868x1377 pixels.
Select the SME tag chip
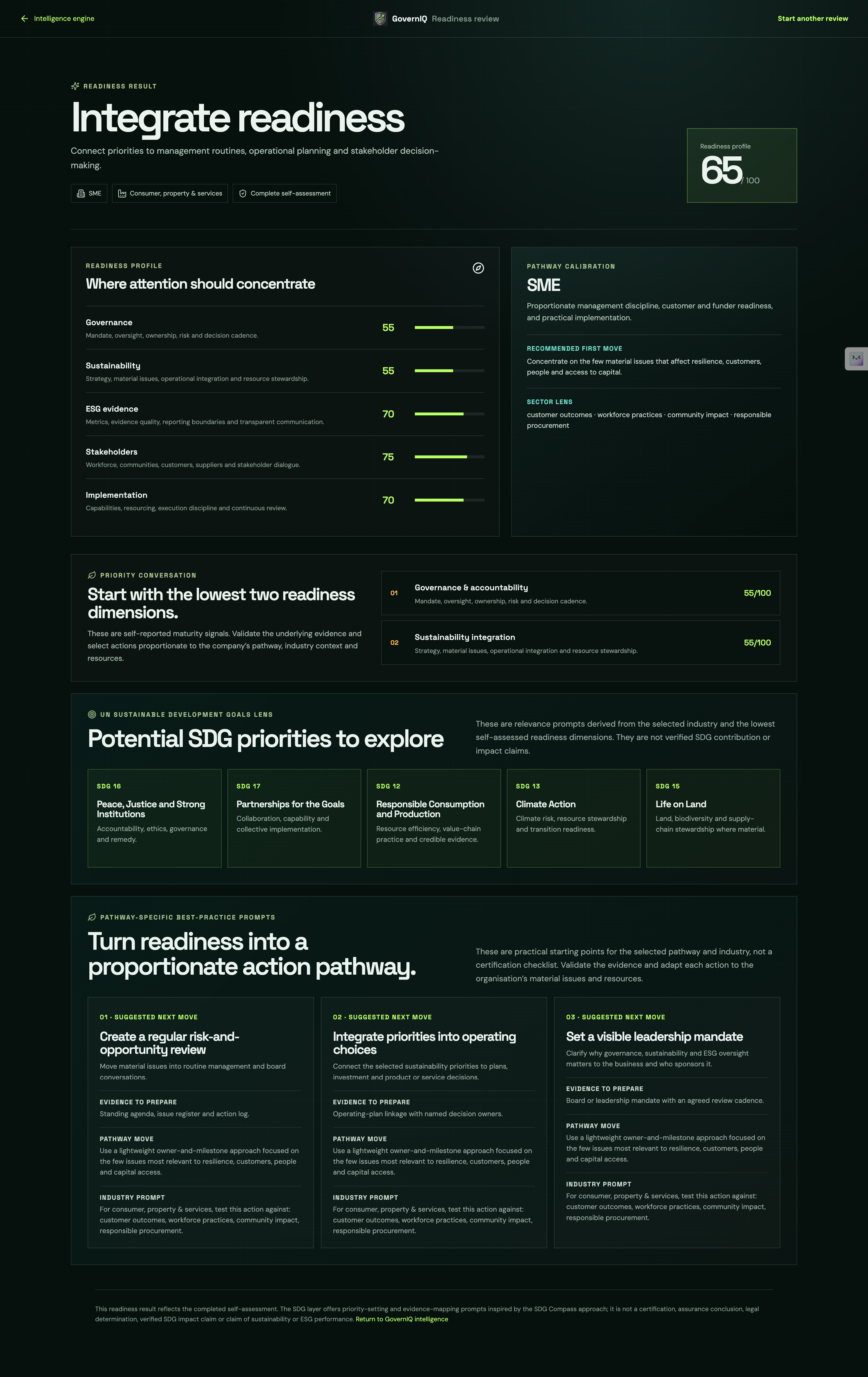(89, 193)
